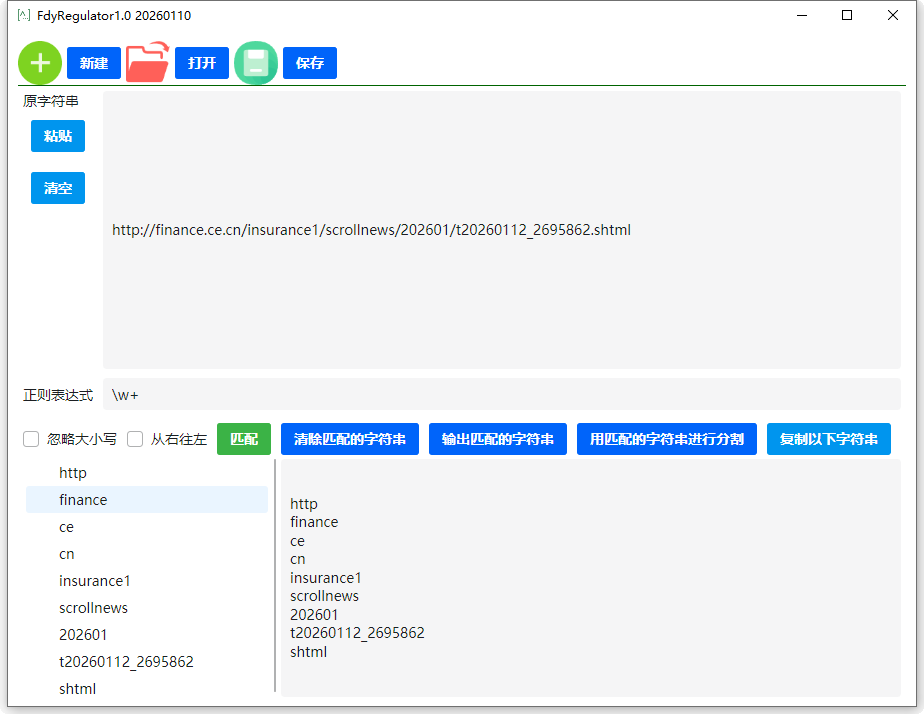Screen dimensions: 924x714
Task: Click the output results text area
Action: click(x=590, y=578)
